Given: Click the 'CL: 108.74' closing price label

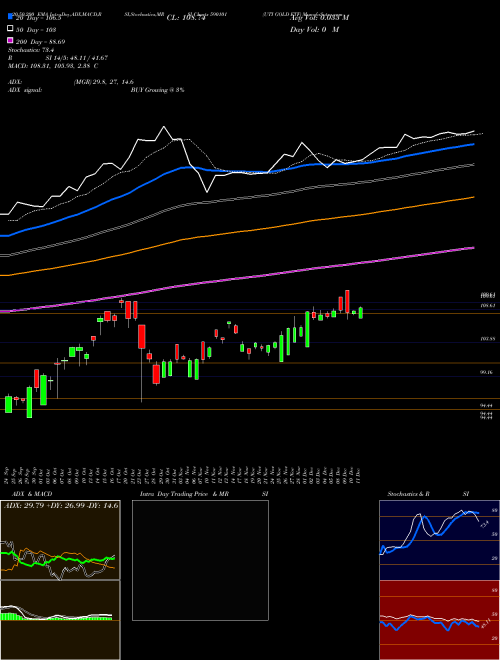Looking at the screenshot, I should pos(186,18).
